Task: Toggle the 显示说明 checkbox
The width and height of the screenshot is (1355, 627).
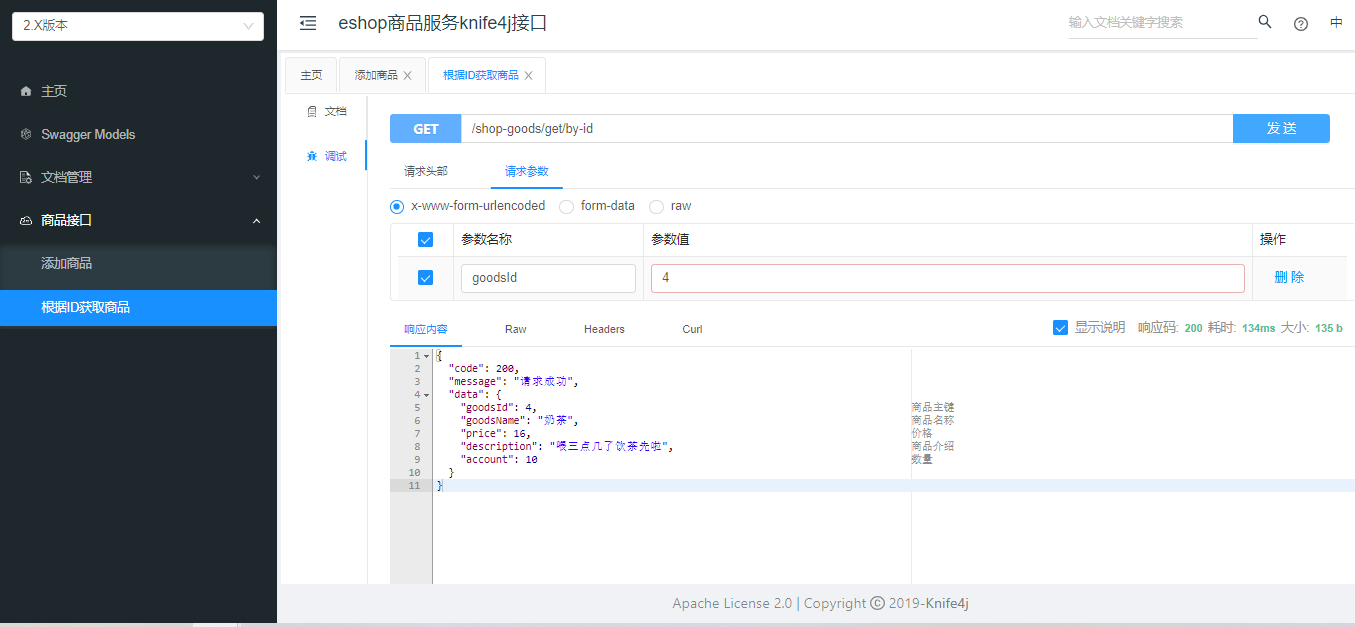Action: (x=1061, y=327)
